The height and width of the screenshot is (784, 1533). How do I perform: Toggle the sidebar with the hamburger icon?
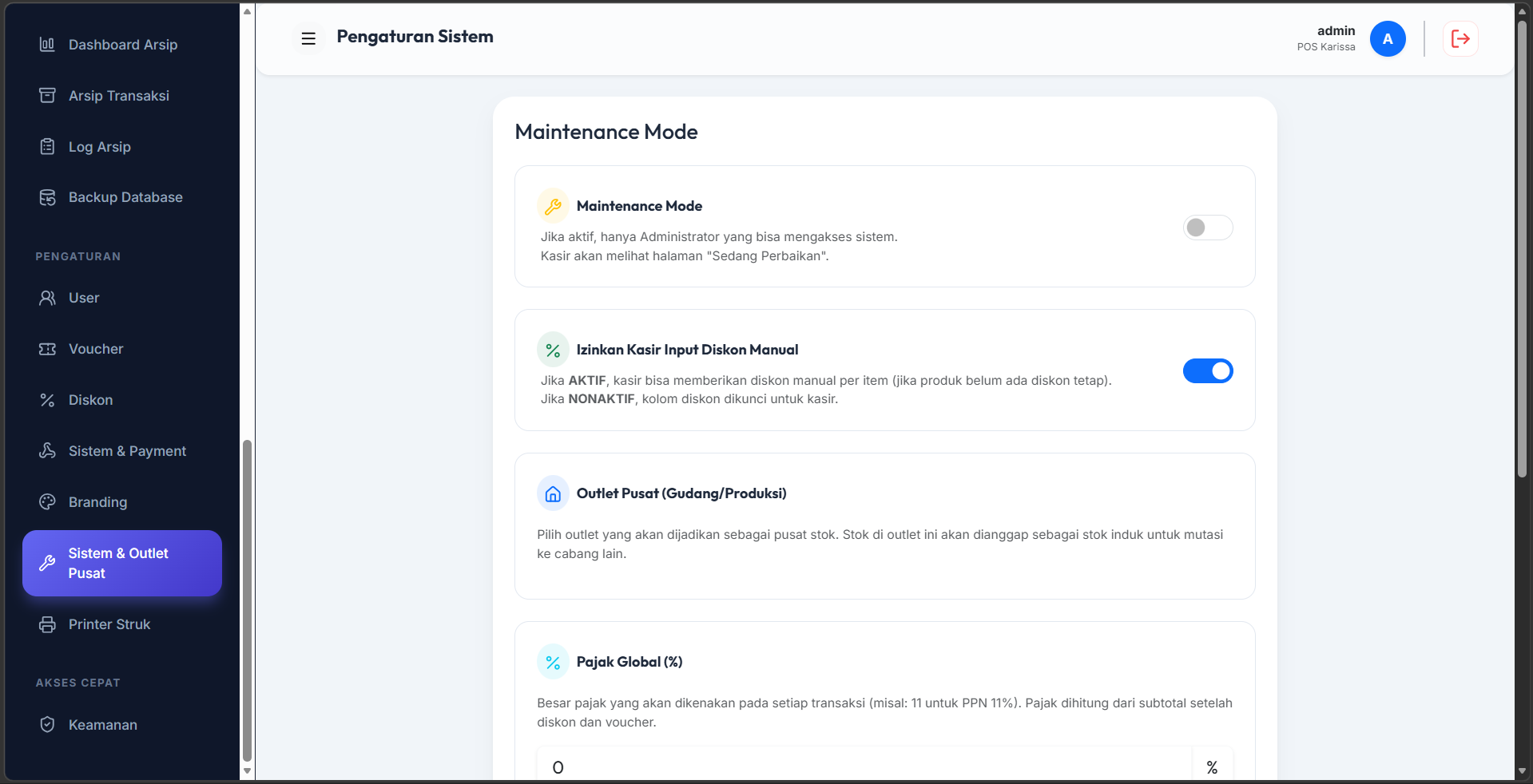pyautogui.click(x=308, y=38)
